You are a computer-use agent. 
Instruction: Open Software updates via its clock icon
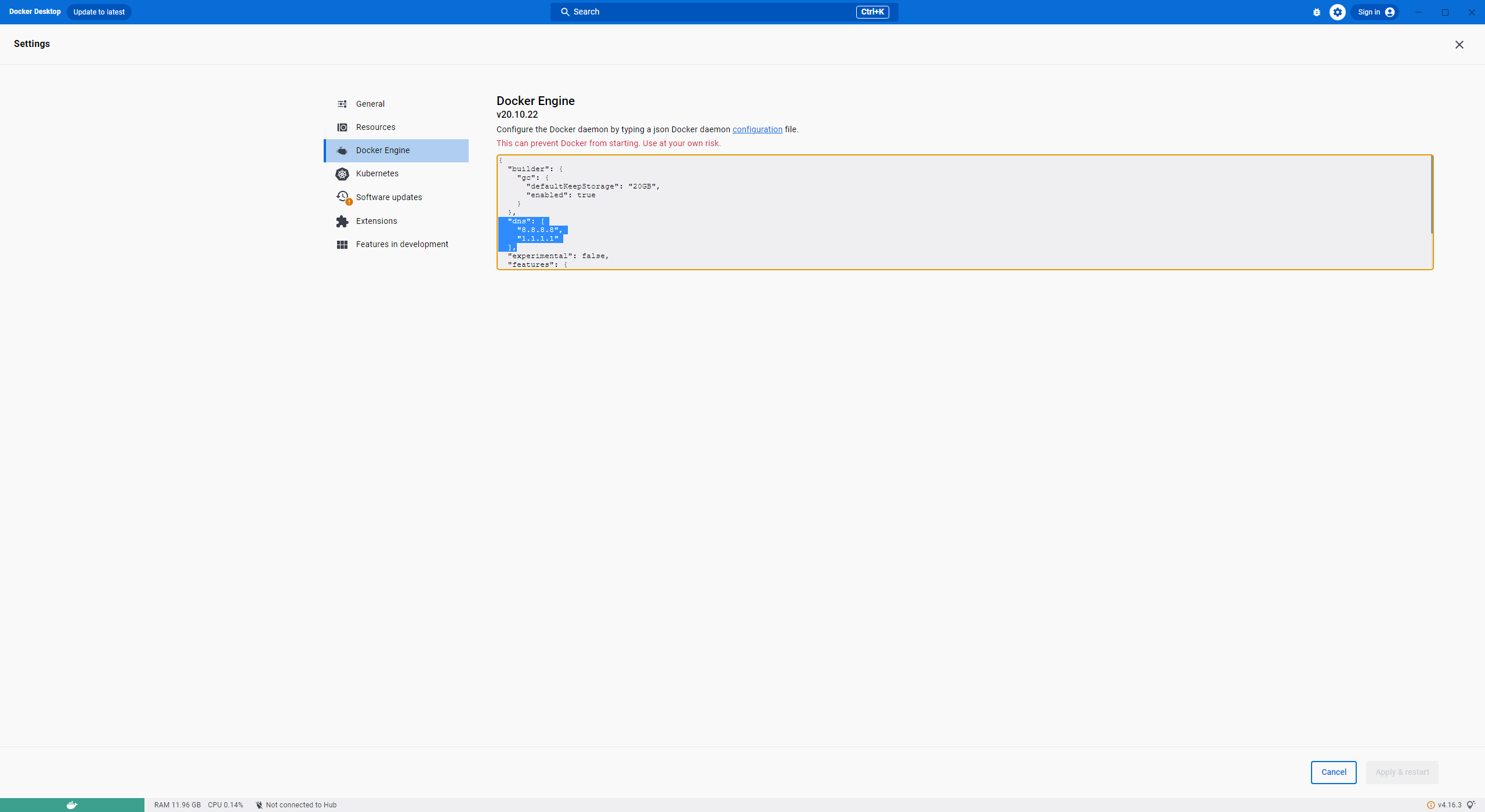point(343,197)
